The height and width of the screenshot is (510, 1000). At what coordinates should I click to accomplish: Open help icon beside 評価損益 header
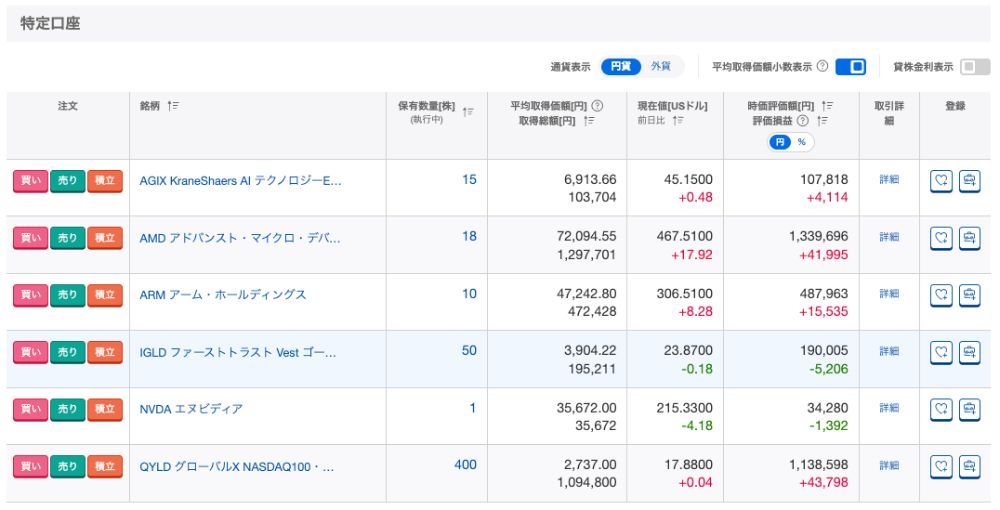pyautogui.click(x=803, y=120)
